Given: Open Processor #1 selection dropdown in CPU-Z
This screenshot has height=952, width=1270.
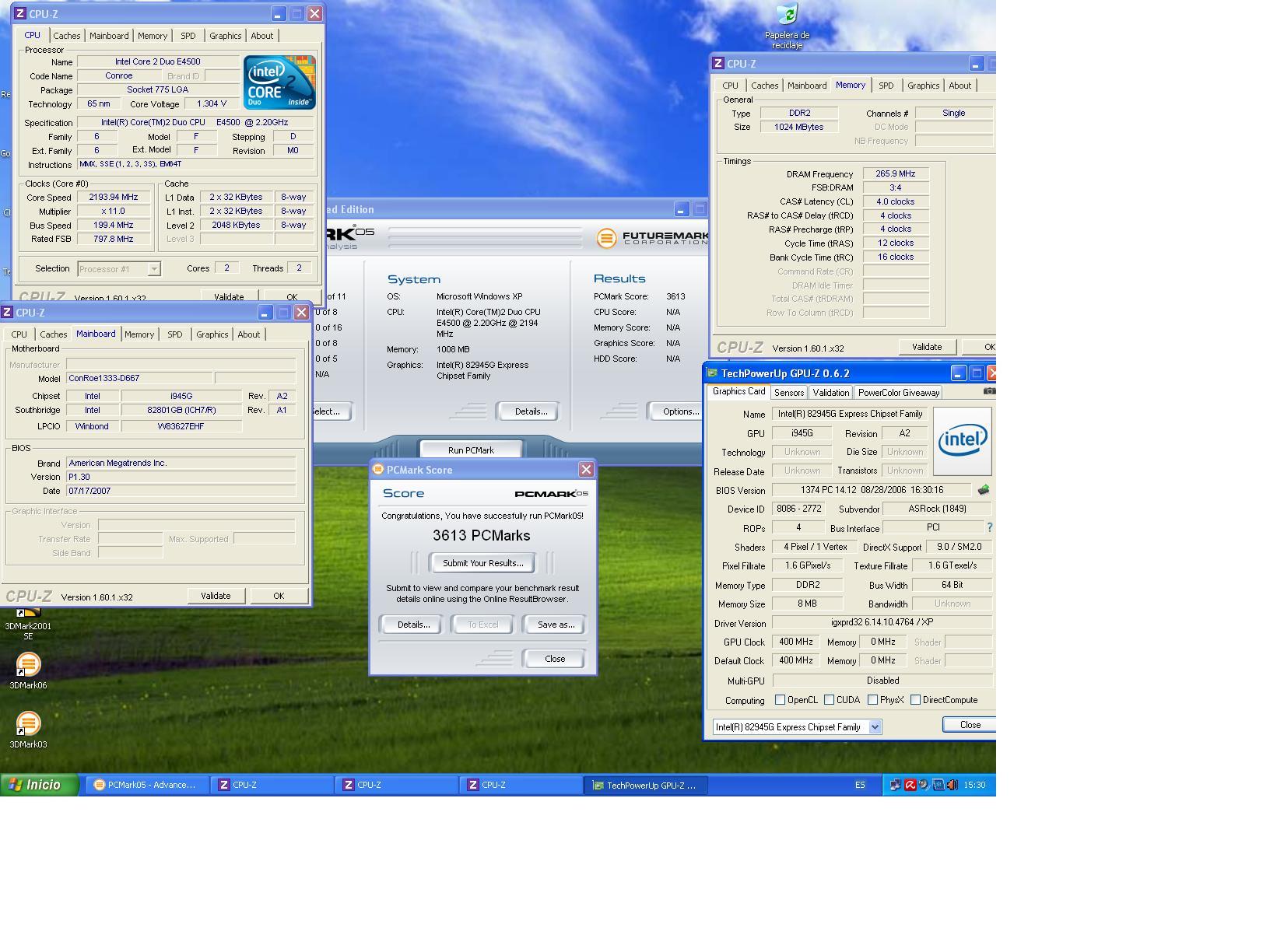Looking at the screenshot, I should click(154, 269).
